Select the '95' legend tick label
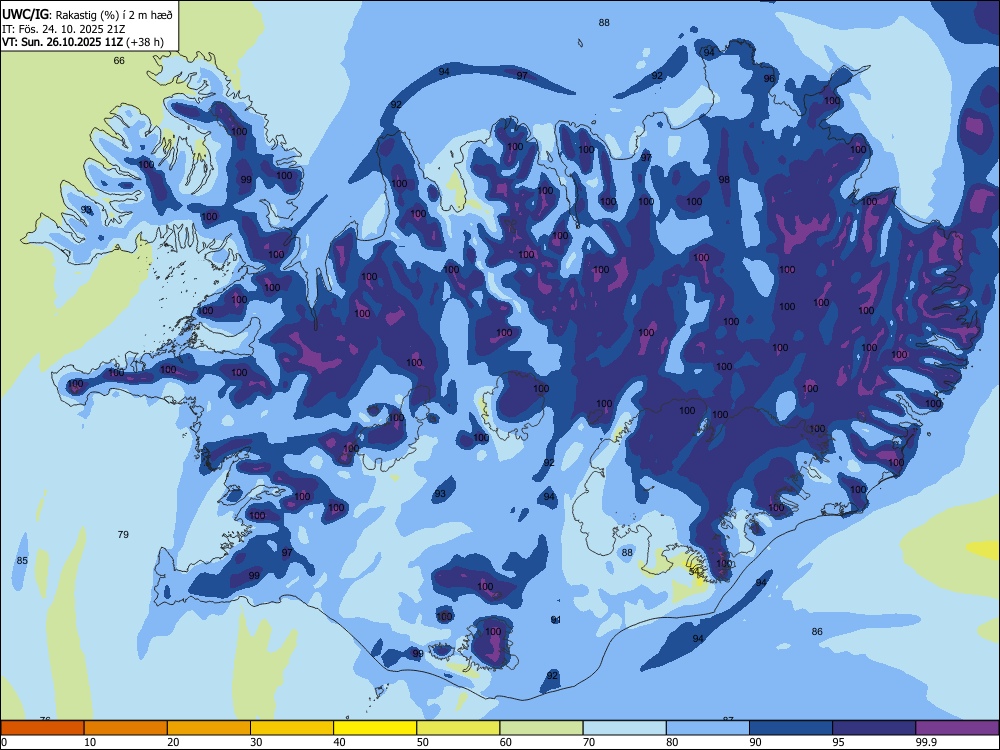The width and height of the screenshot is (1000, 750). click(839, 742)
